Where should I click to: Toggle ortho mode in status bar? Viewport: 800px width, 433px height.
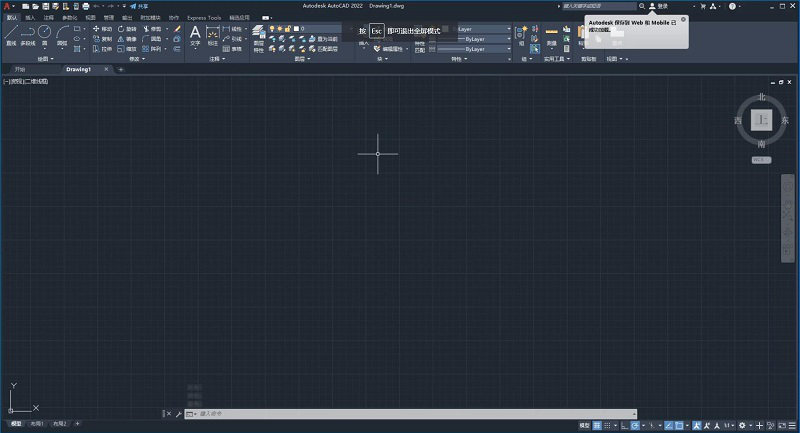[x=624, y=425]
